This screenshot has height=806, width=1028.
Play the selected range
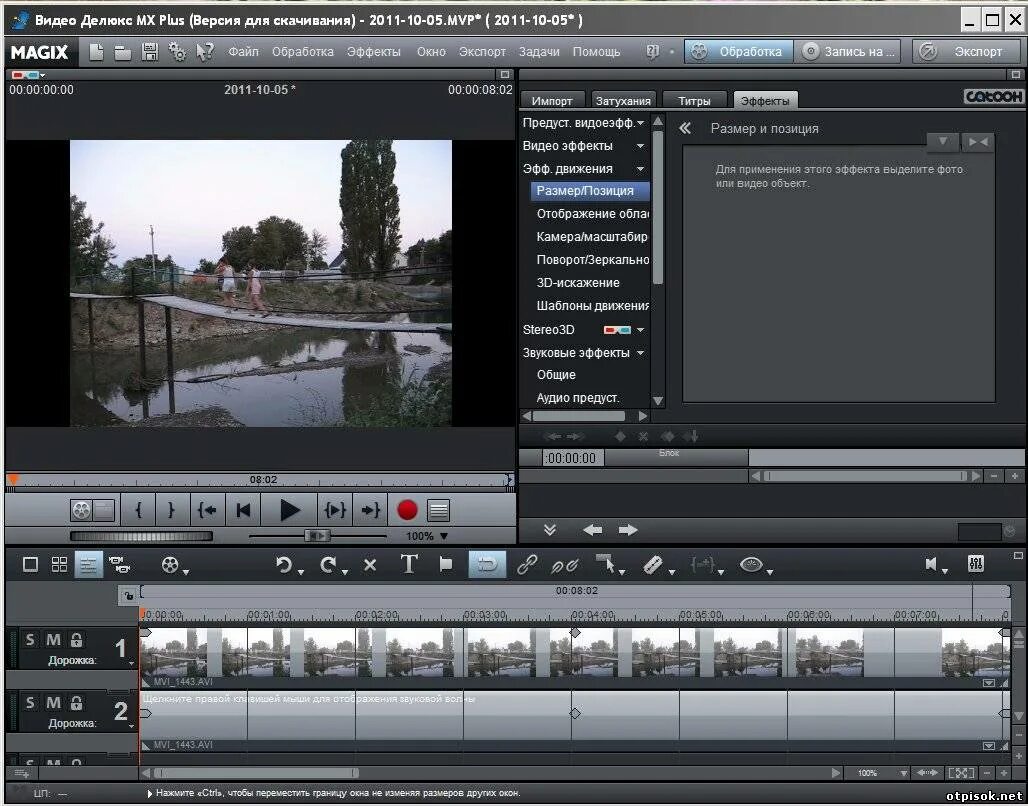tap(334, 510)
